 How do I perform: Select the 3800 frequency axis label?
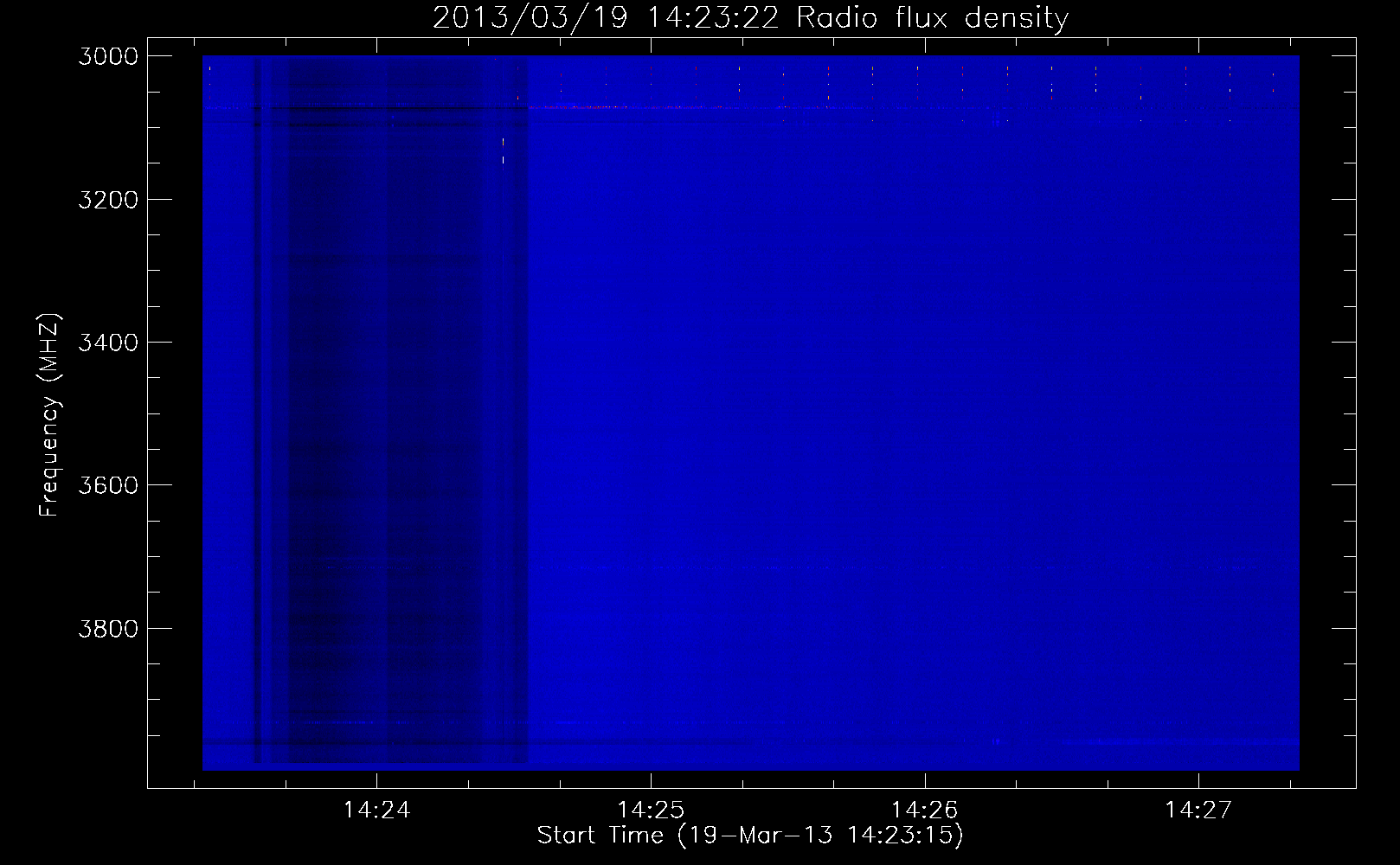pos(108,628)
